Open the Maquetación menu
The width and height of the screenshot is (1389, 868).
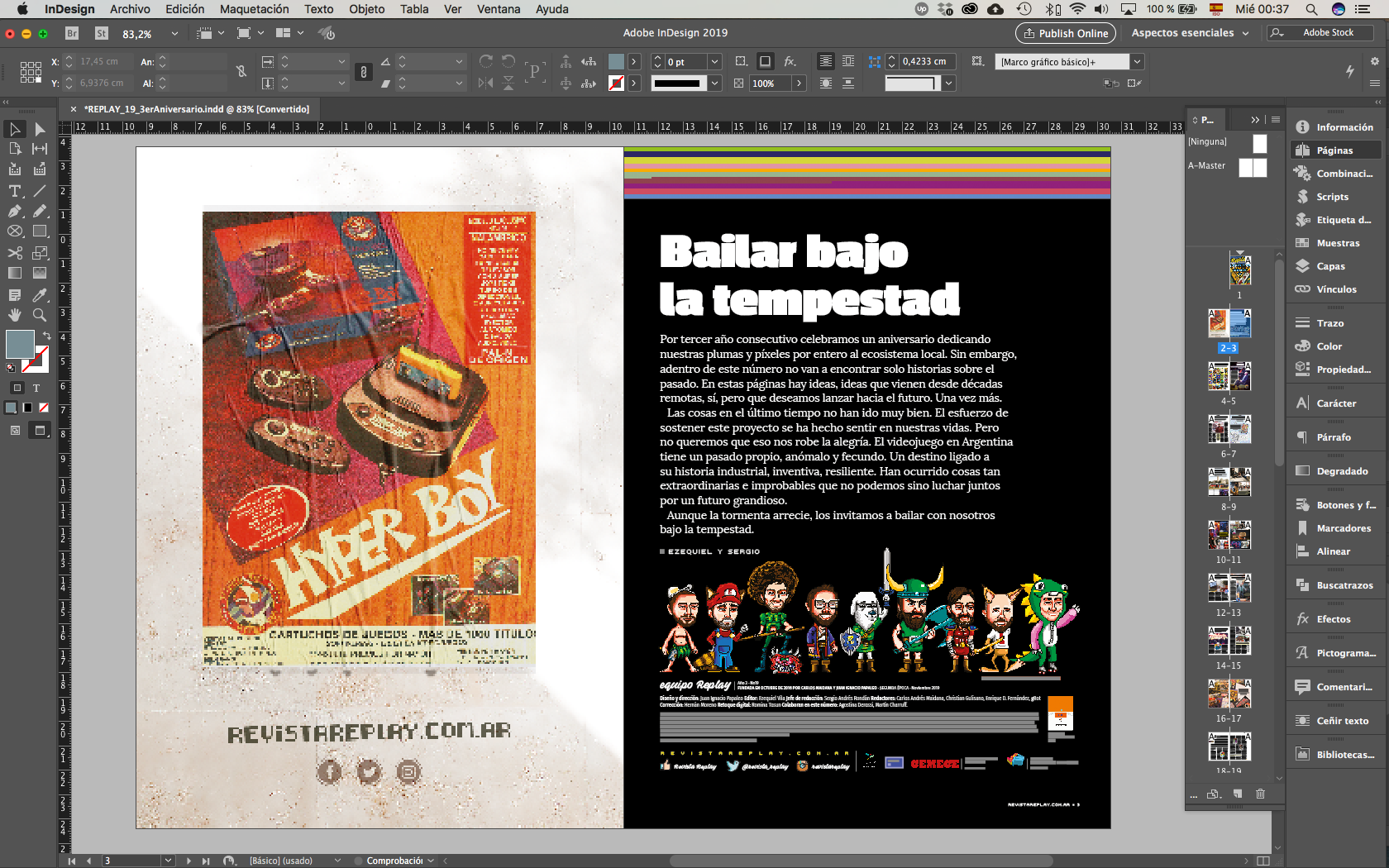pos(255,9)
